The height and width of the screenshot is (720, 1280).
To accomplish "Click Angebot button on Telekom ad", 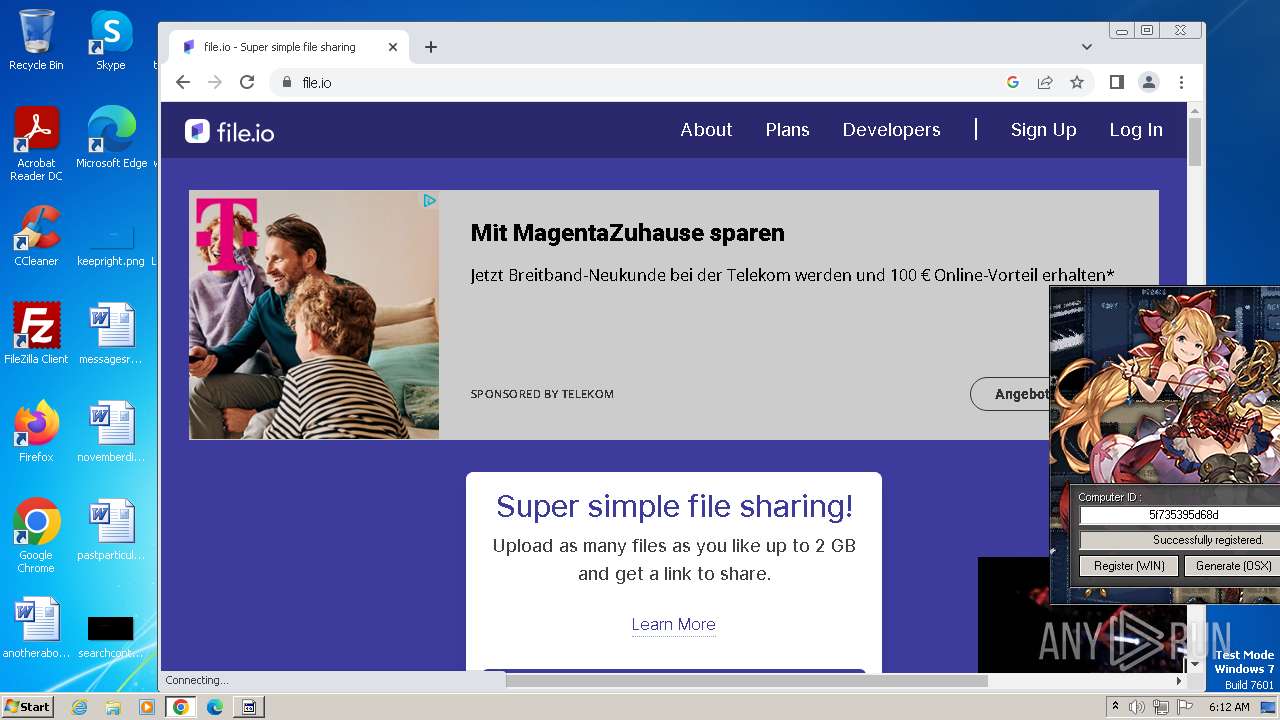I will (x=1010, y=394).
